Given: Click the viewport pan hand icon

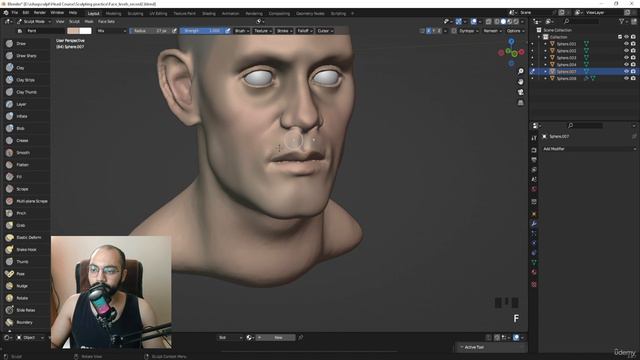Looking at the screenshot, I should (521, 82).
